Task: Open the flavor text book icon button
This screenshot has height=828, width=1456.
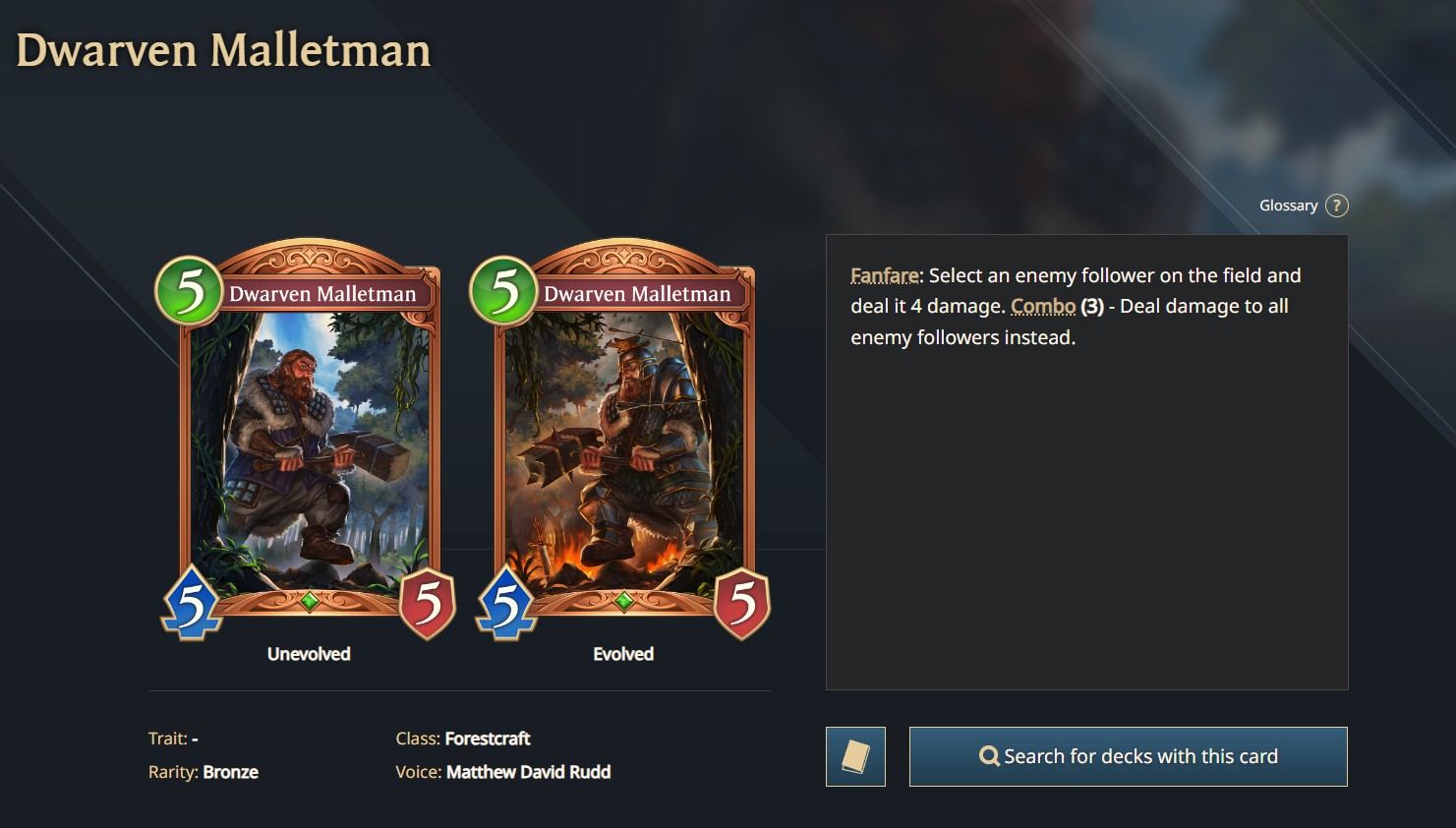Action: 855,756
